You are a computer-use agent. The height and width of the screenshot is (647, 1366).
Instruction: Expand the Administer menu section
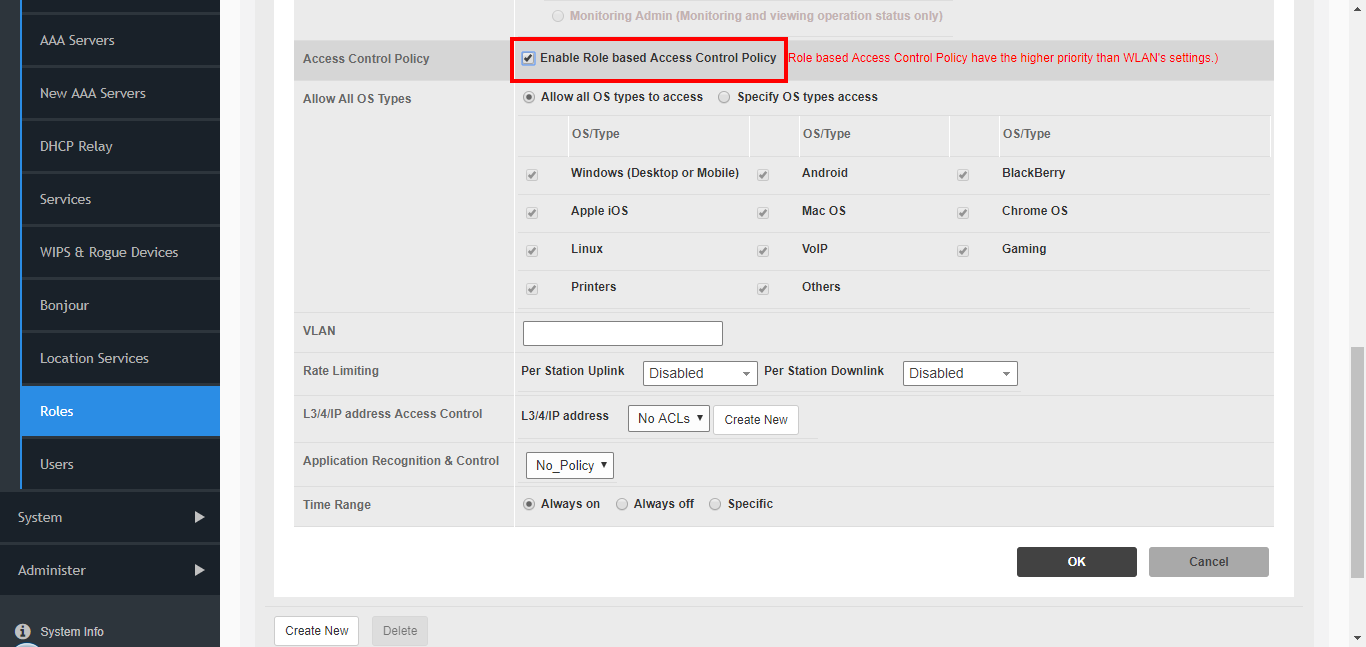point(110,570)
